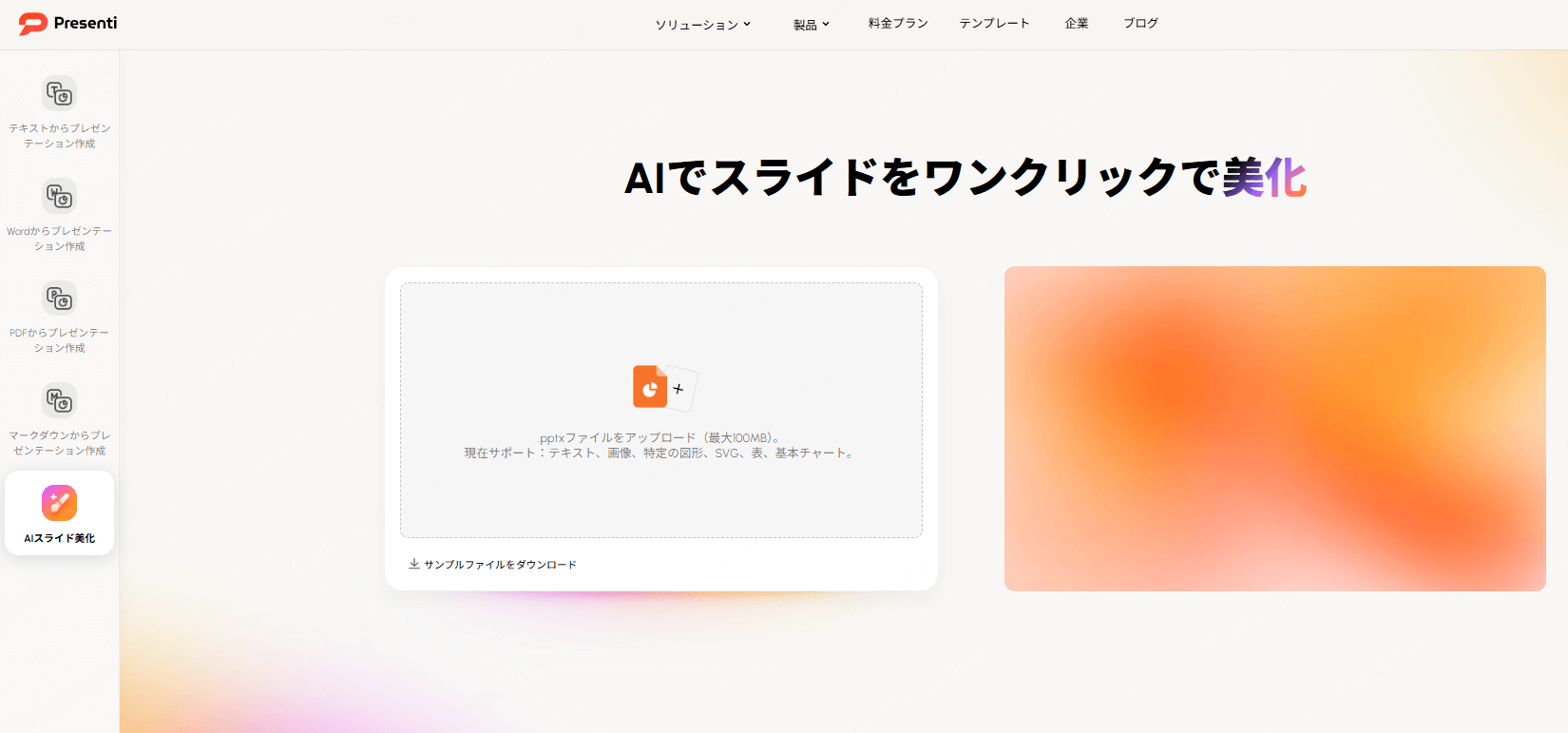This screenshot has width=1568, height=733.
Task: Select the Word-to-presentation sidebar icon
Action: [59, 197]
